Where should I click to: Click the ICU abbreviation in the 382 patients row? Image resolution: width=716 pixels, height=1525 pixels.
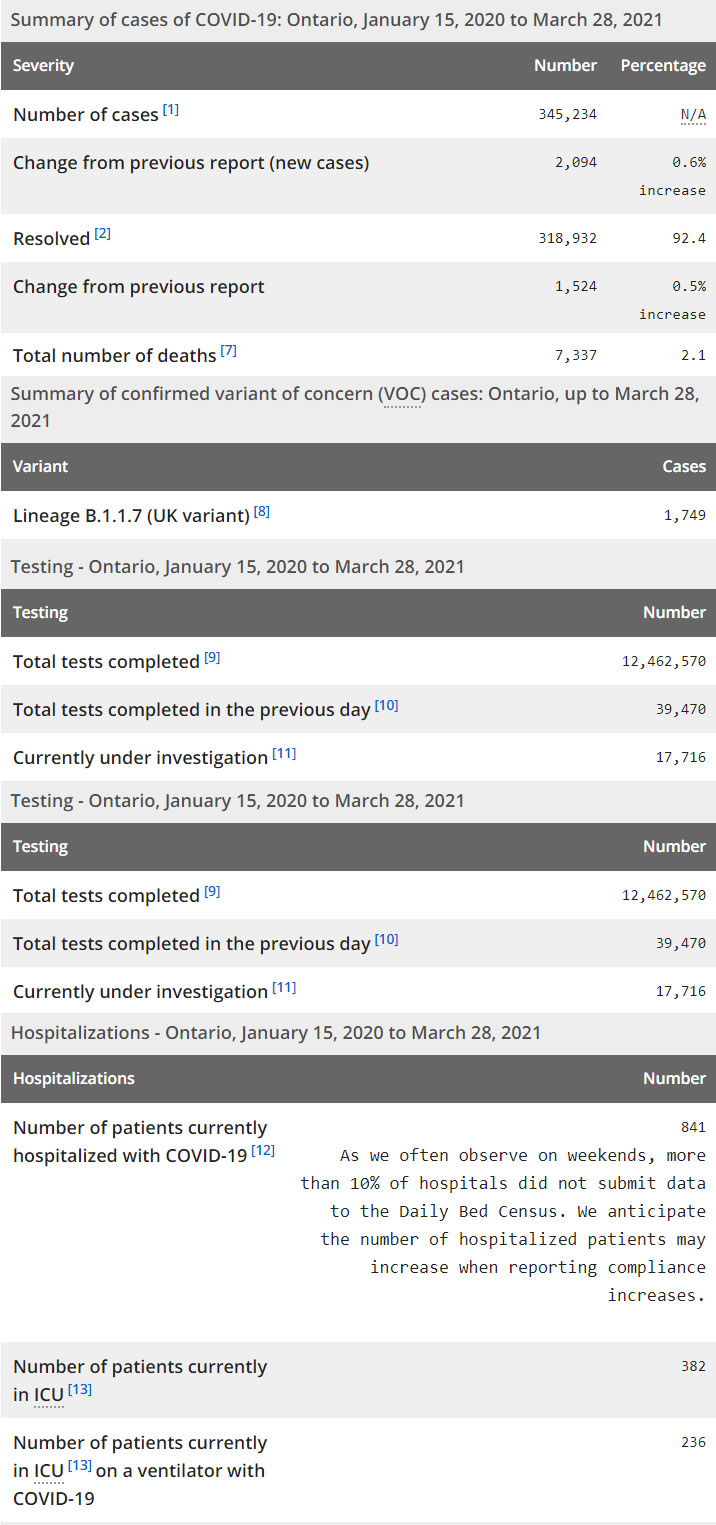[x=48, y=1395]
